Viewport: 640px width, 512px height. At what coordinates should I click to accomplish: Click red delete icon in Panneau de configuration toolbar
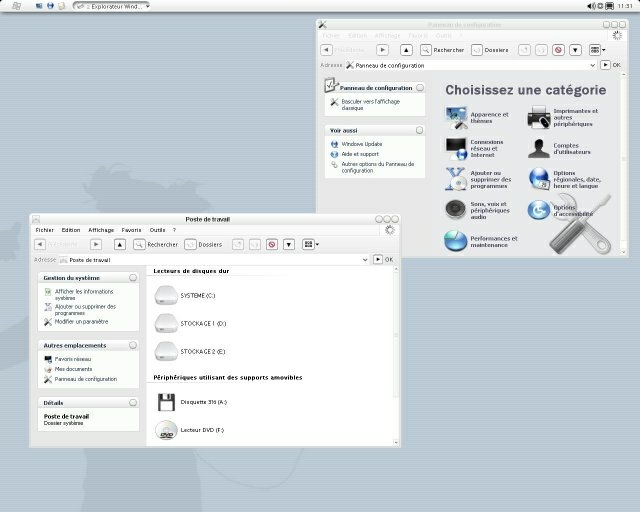click(558, 50)
